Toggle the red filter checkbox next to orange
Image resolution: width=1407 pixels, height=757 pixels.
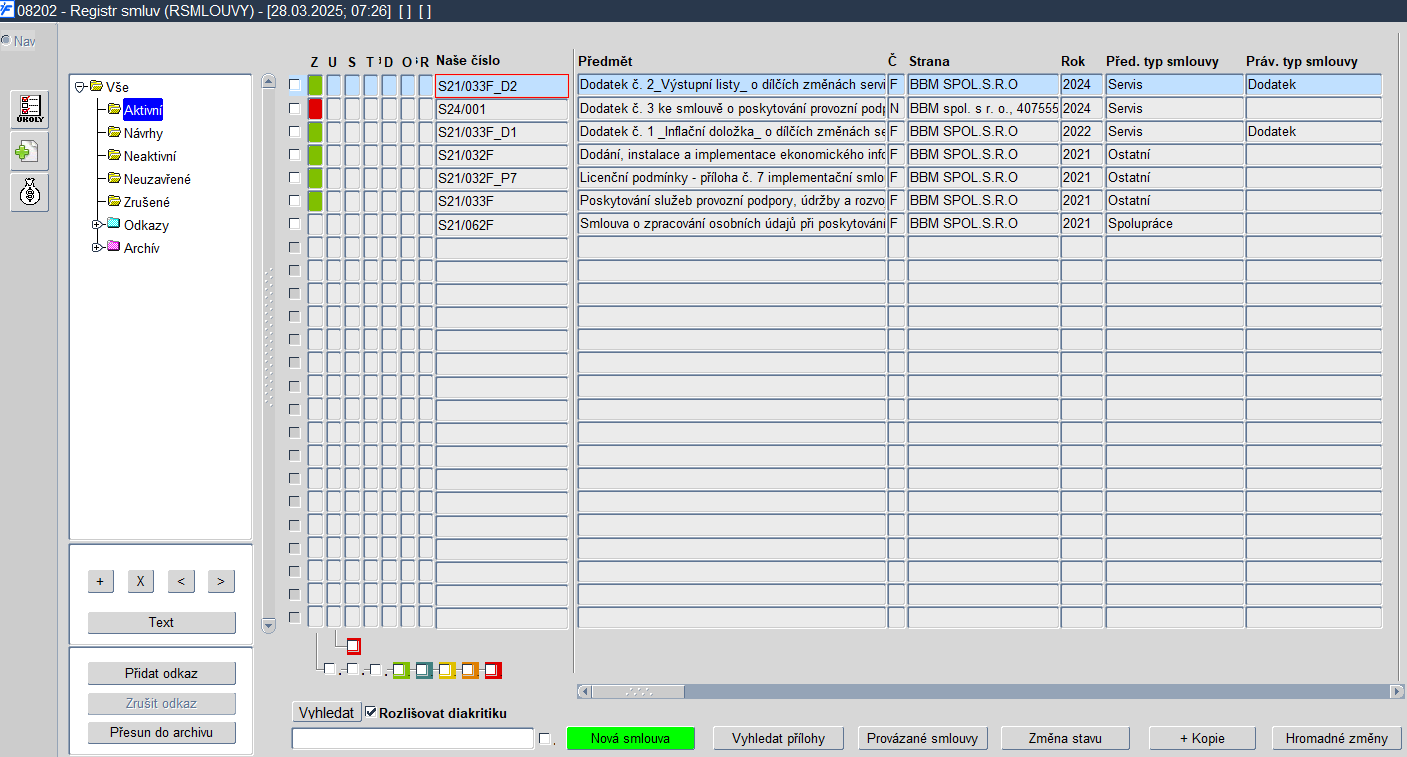coord(493,670)
